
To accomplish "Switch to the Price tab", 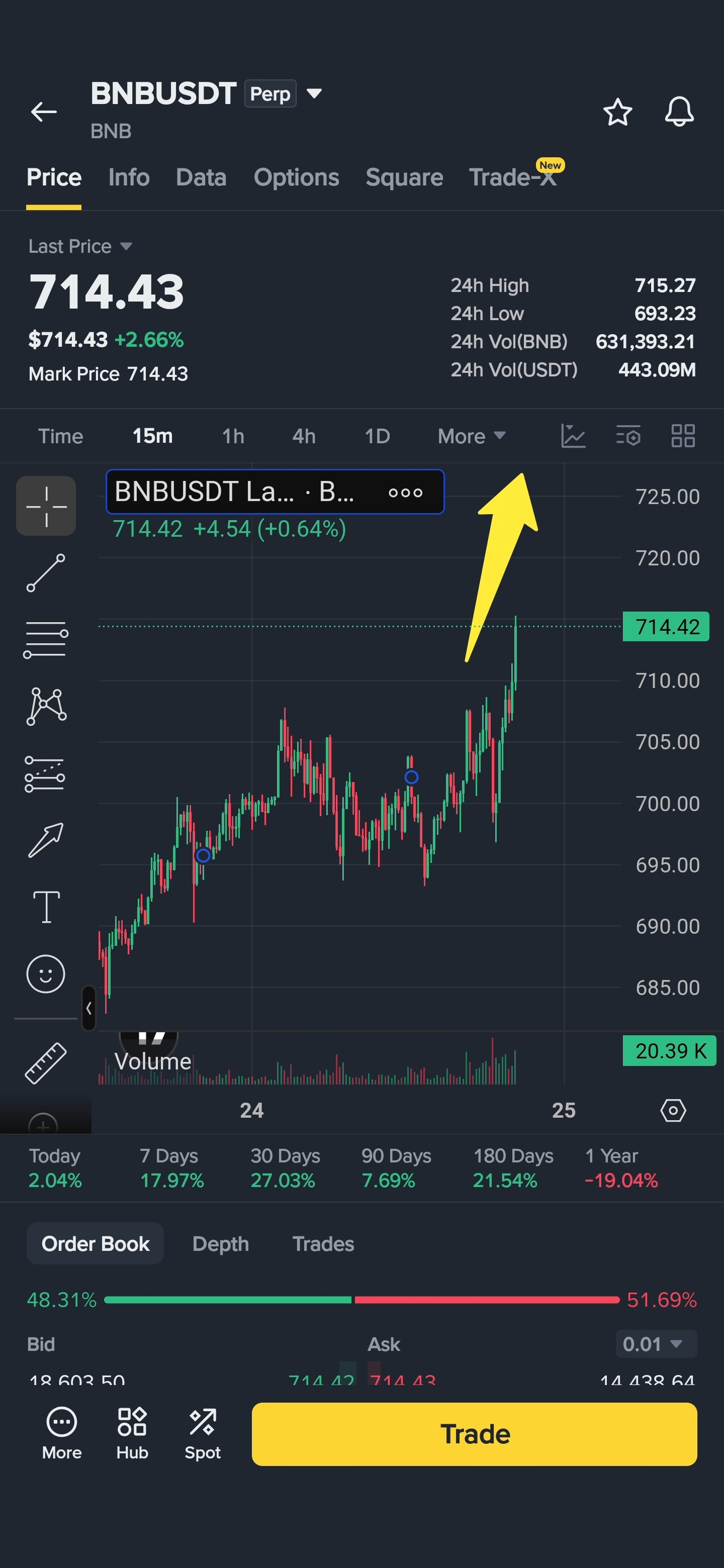I will (x=54, y=177).
